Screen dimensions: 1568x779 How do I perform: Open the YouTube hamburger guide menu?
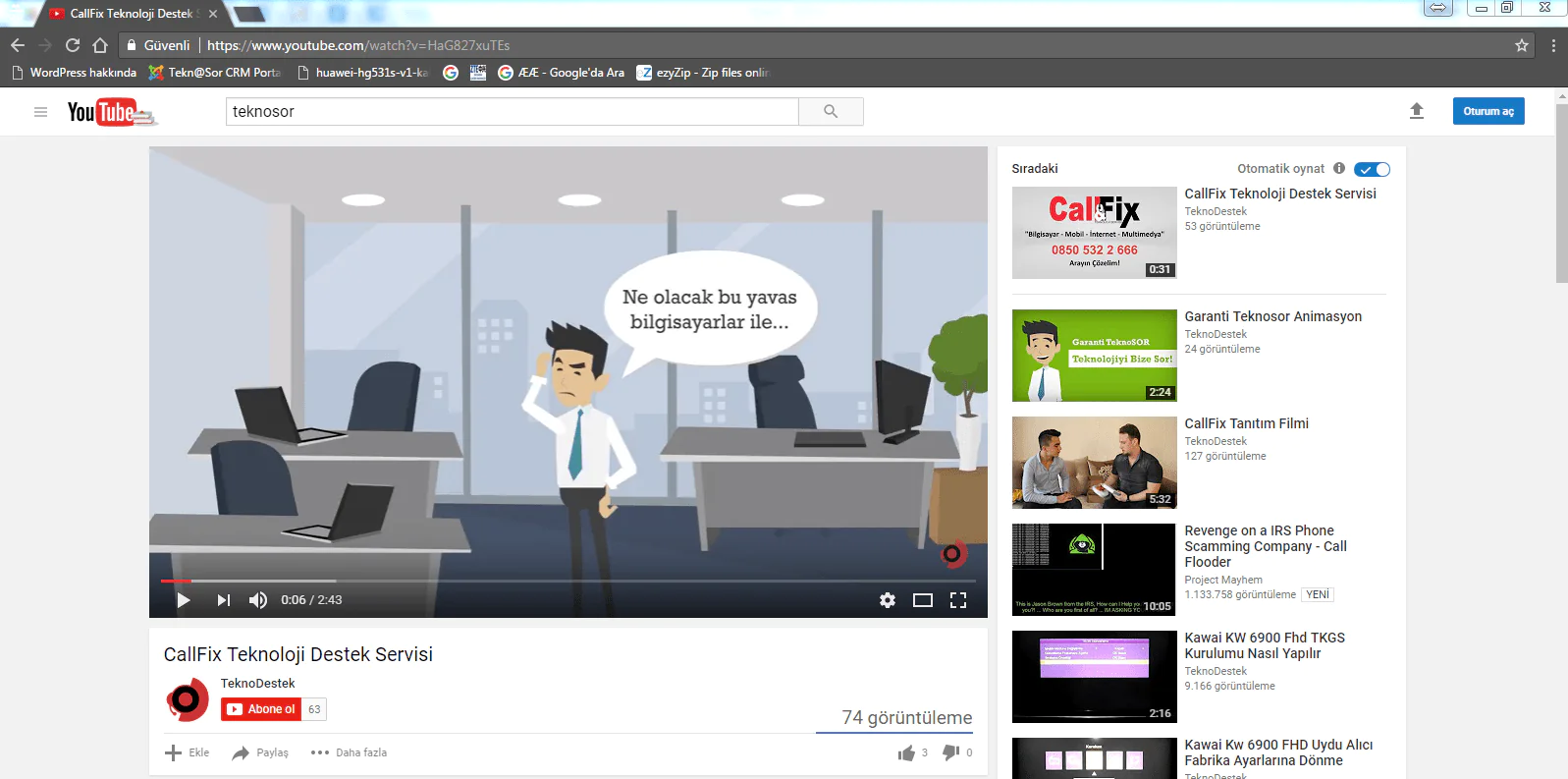pyautogui.click(x=40, y=112)
